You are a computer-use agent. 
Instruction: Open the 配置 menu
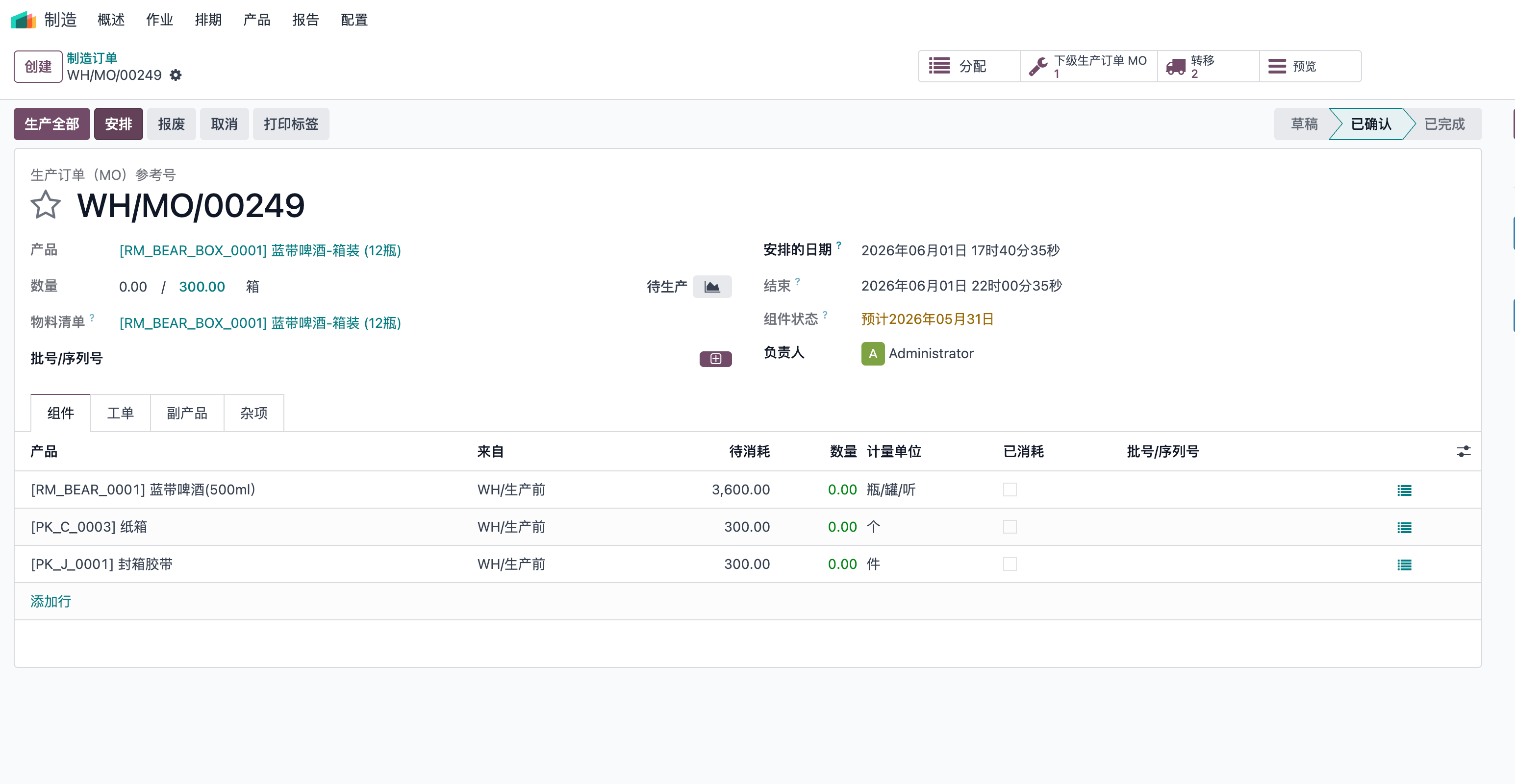tap(354, 20)
